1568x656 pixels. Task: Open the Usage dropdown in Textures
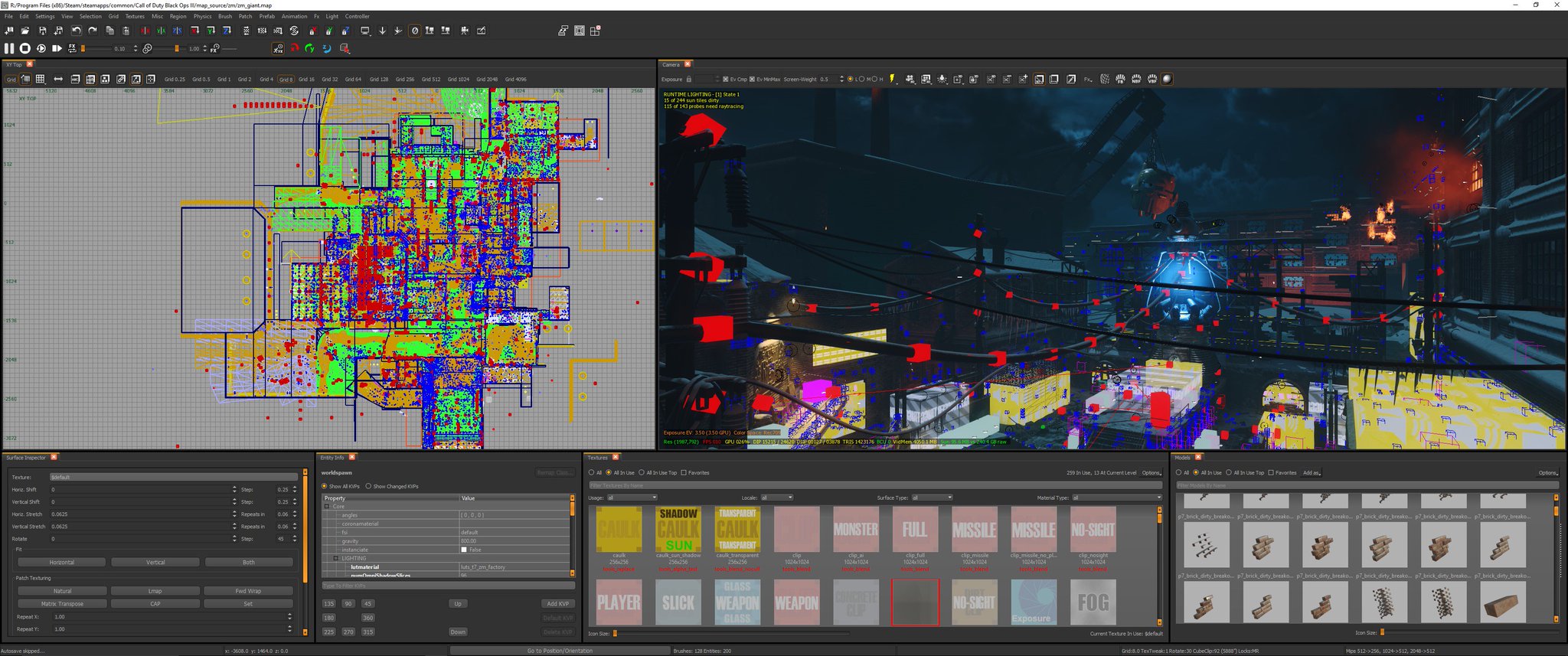coord(632,498)
